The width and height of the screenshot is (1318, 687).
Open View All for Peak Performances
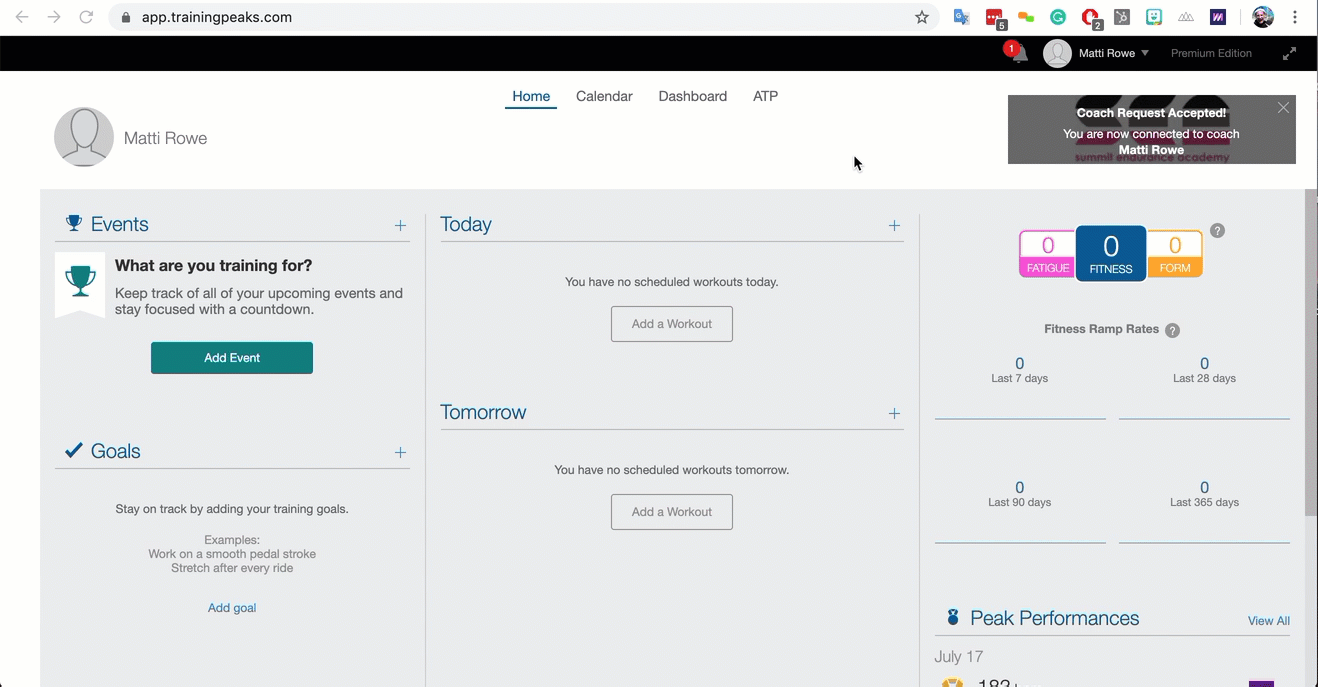click(x=1268, y=621)
